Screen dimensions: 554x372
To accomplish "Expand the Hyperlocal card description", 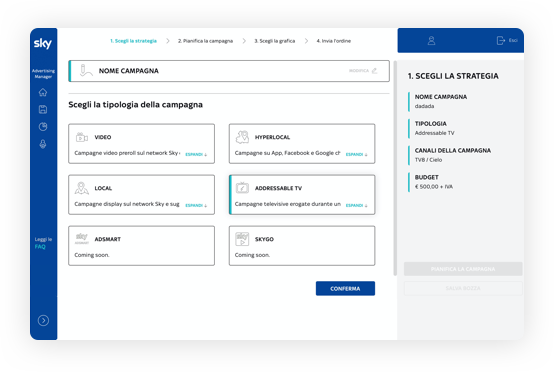I will pyautogui.click(x=356, y=154).
